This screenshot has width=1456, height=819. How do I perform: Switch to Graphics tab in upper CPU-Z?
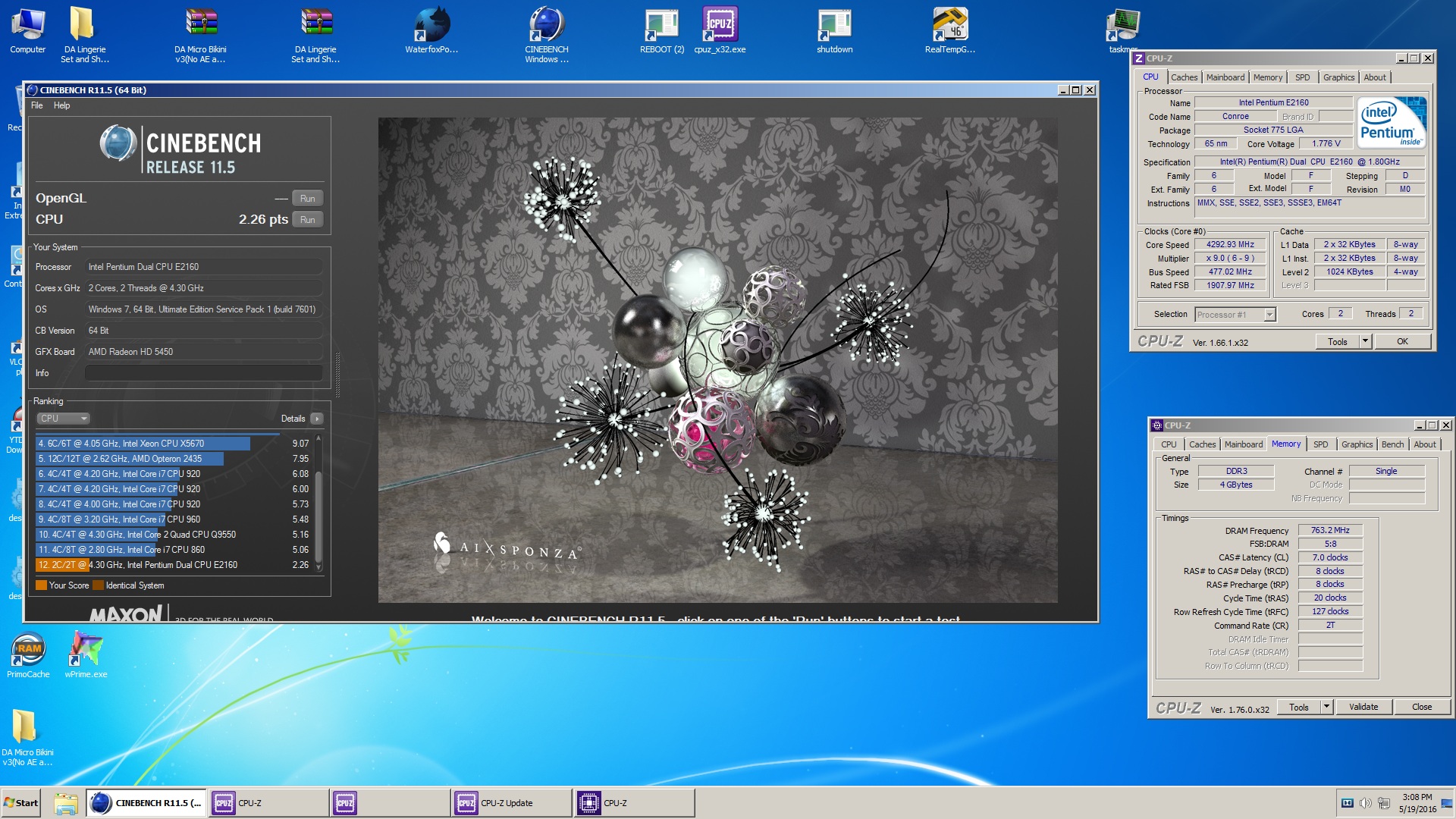(x=1338, y=77)
